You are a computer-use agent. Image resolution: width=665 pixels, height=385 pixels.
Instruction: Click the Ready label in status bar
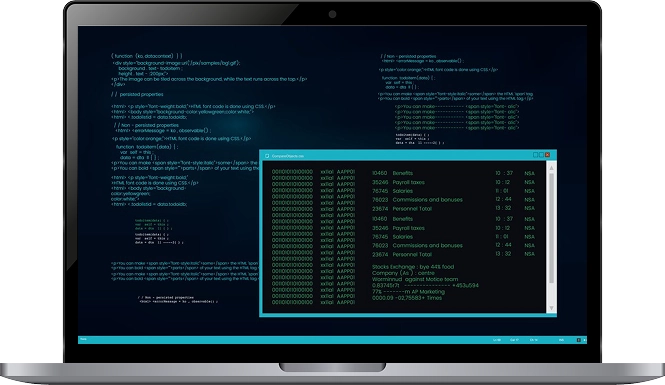(84, 339)
